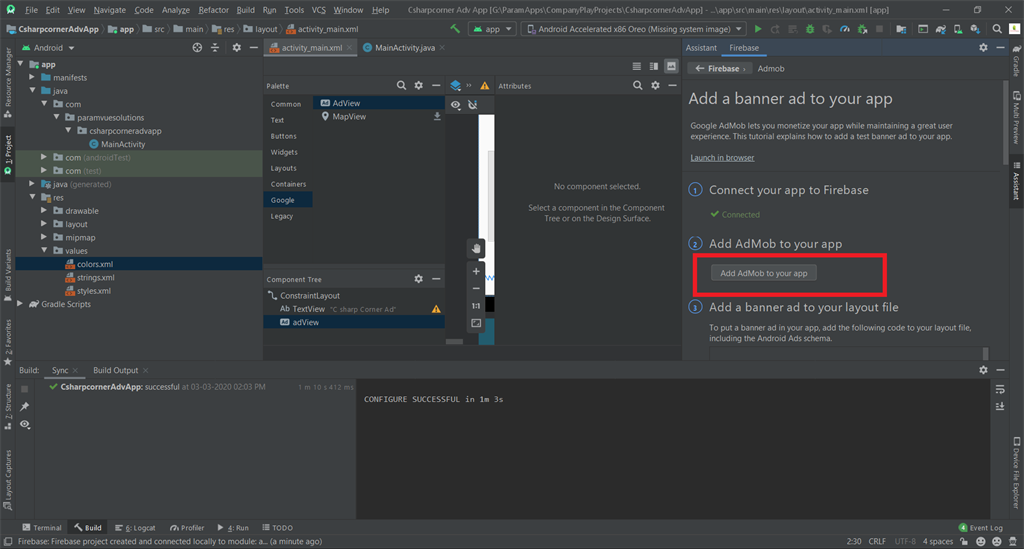The height and width of the screenshot is (549, 1024).
Task: Open Assistant panel settings gear
Action: click(984, 48)
